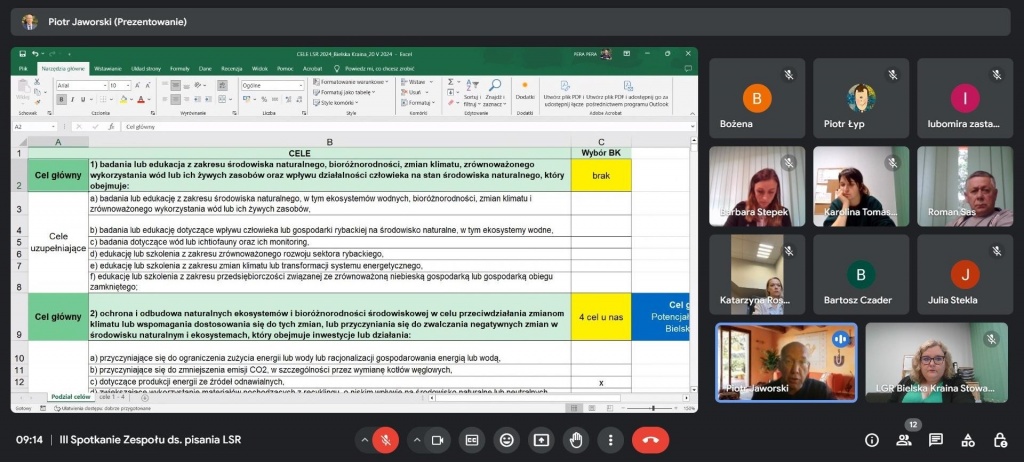Click the Dodatki add-ins button
The width and height of the screenshot is (1024, 462).
point(524,90)
